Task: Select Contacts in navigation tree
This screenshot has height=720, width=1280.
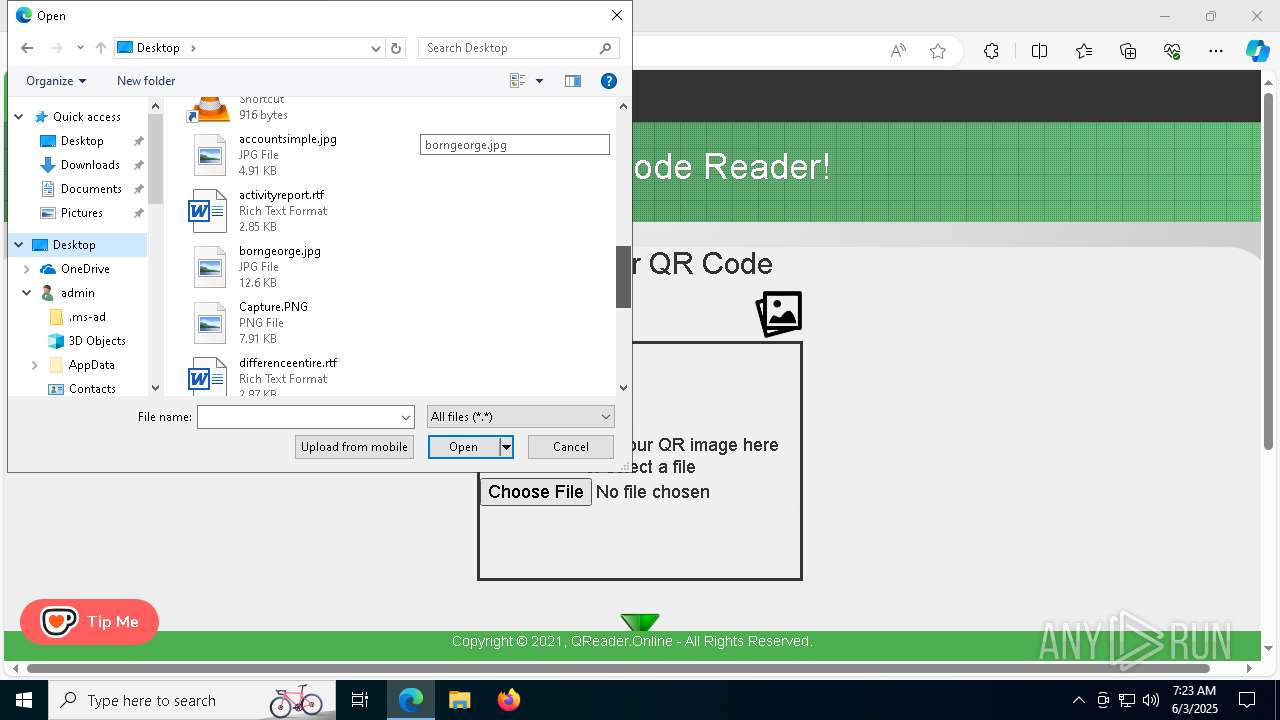Action: coord(92,389)
